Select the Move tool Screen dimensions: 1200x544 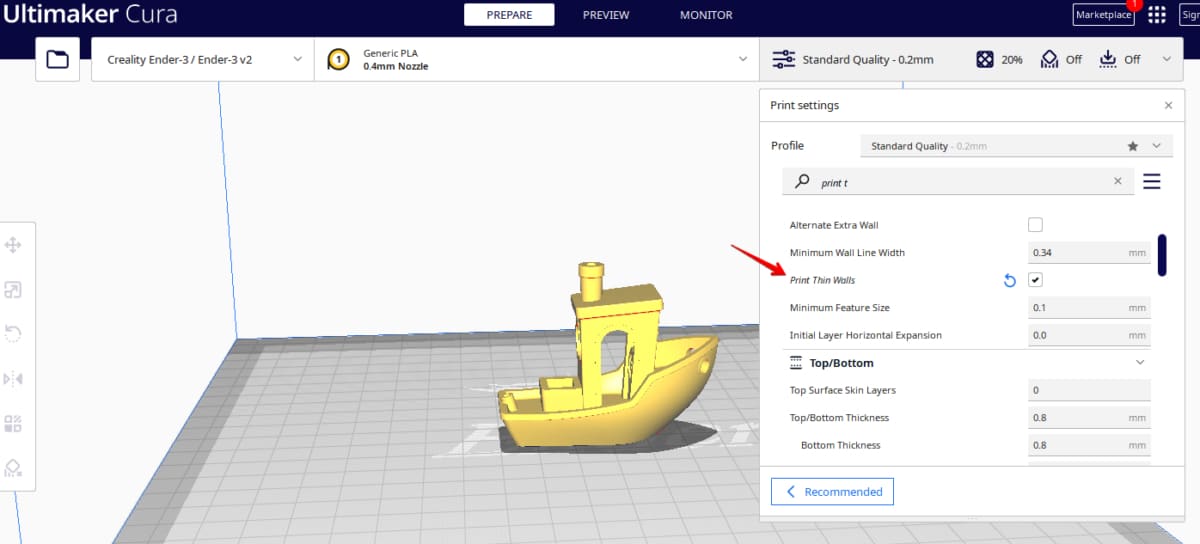point(14,245)
